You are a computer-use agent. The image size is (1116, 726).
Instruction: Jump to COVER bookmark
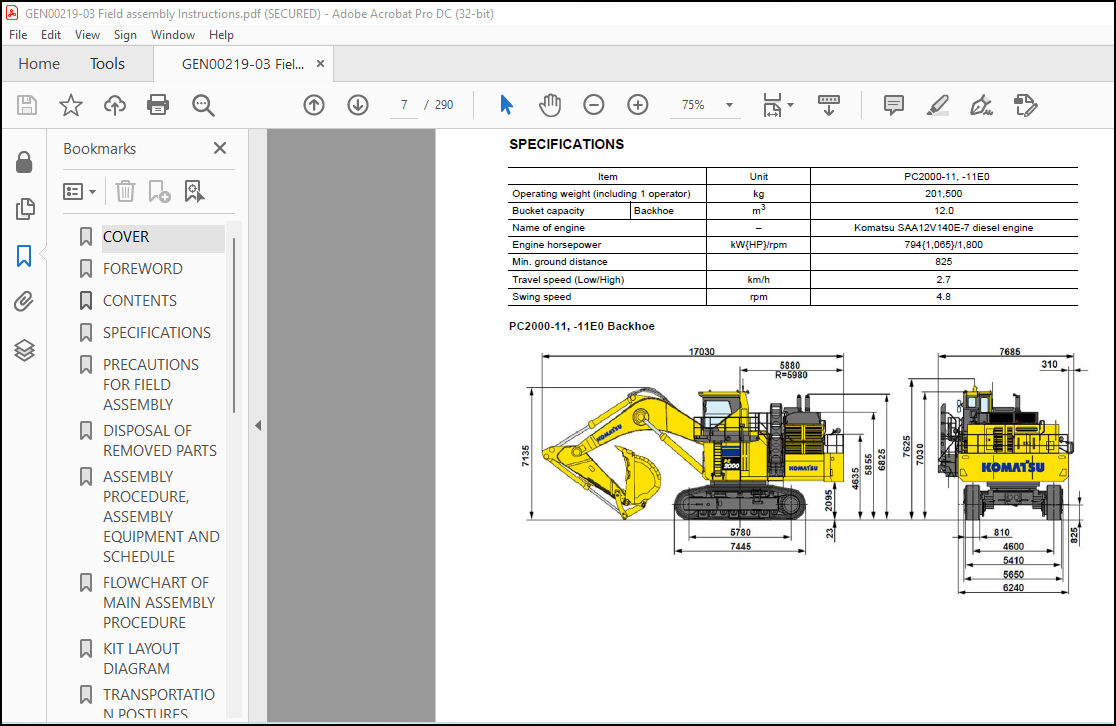click(x=126, y=237)
